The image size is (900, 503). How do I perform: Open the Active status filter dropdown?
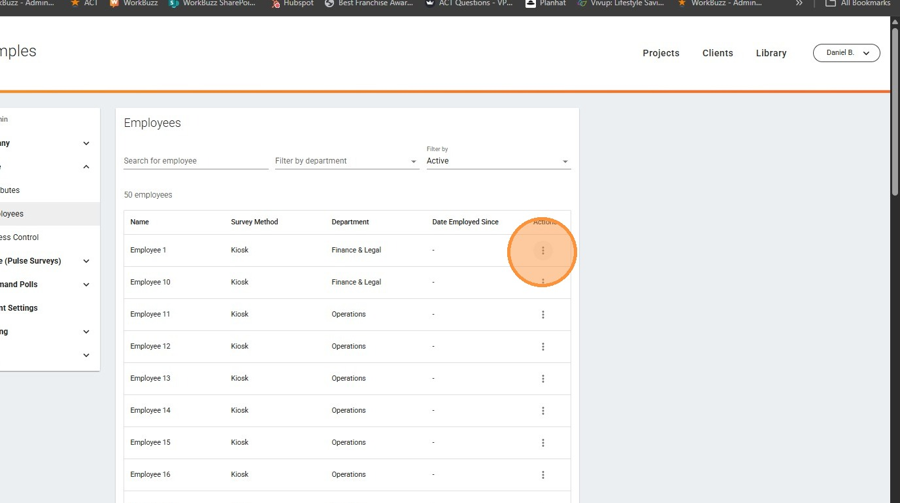coord(498,161)
